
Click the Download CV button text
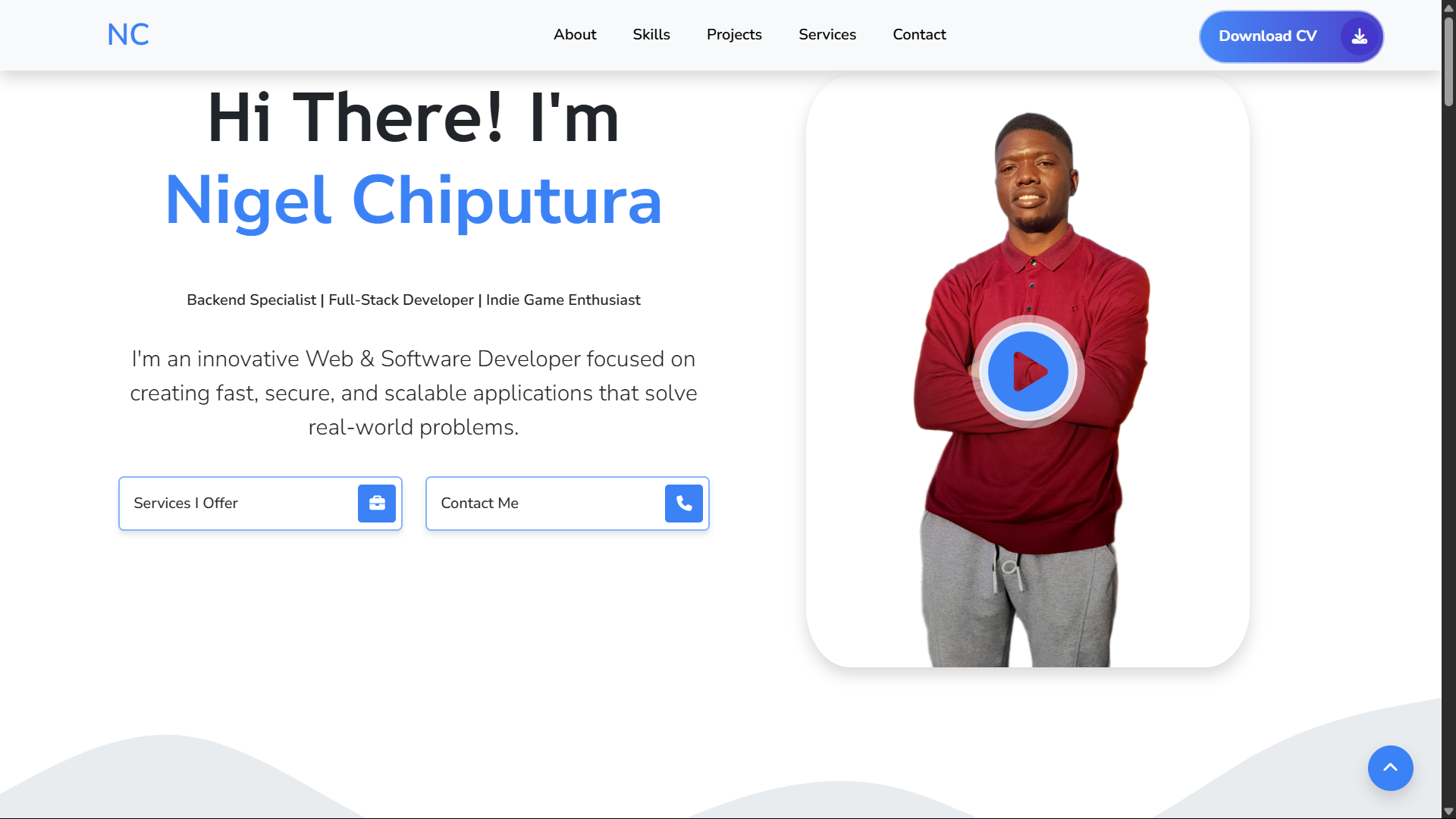point(1267,36)
